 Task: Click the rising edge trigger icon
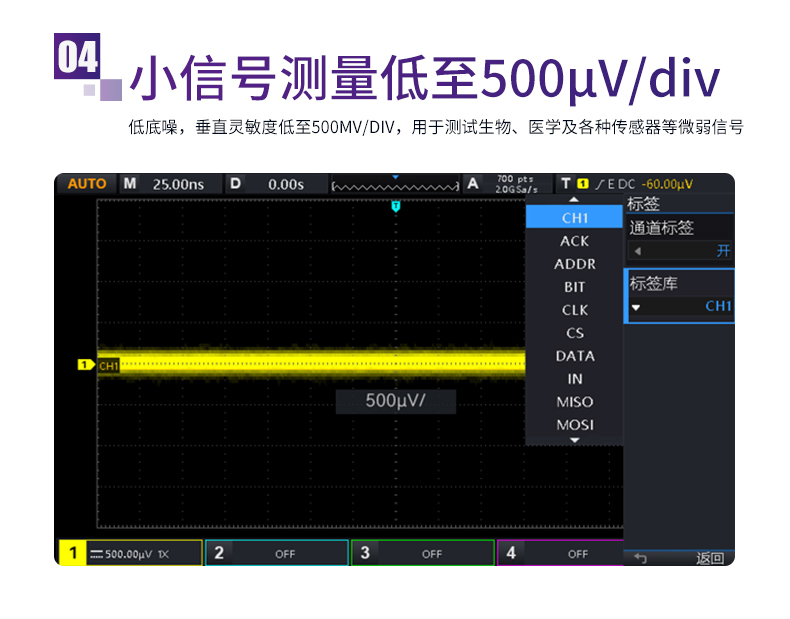599,184
